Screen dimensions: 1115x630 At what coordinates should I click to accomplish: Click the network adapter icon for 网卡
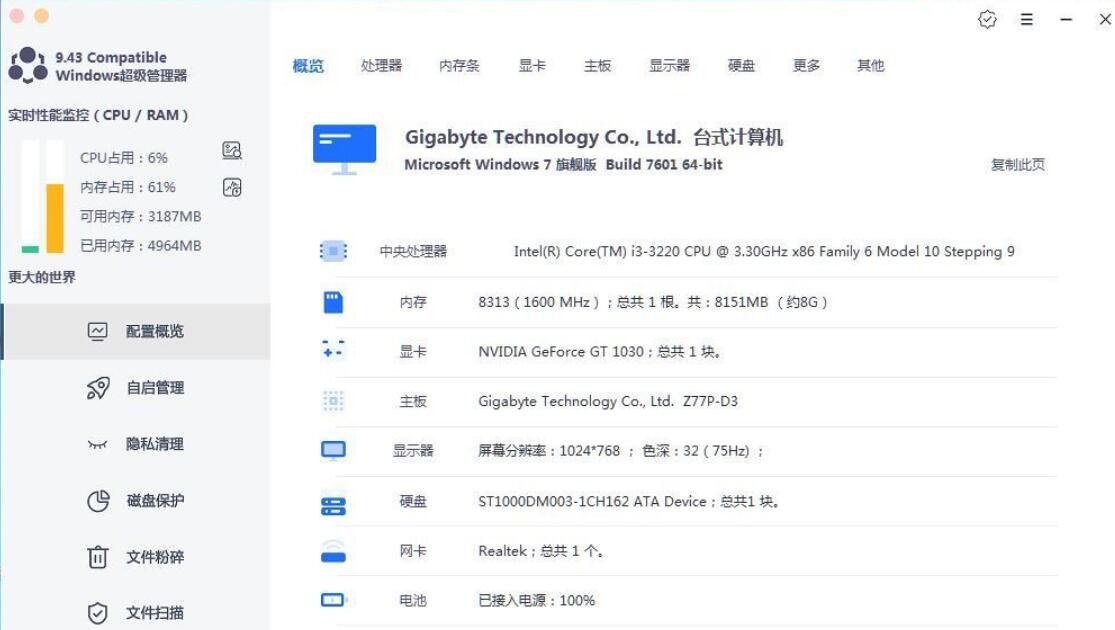coord(333,552)
